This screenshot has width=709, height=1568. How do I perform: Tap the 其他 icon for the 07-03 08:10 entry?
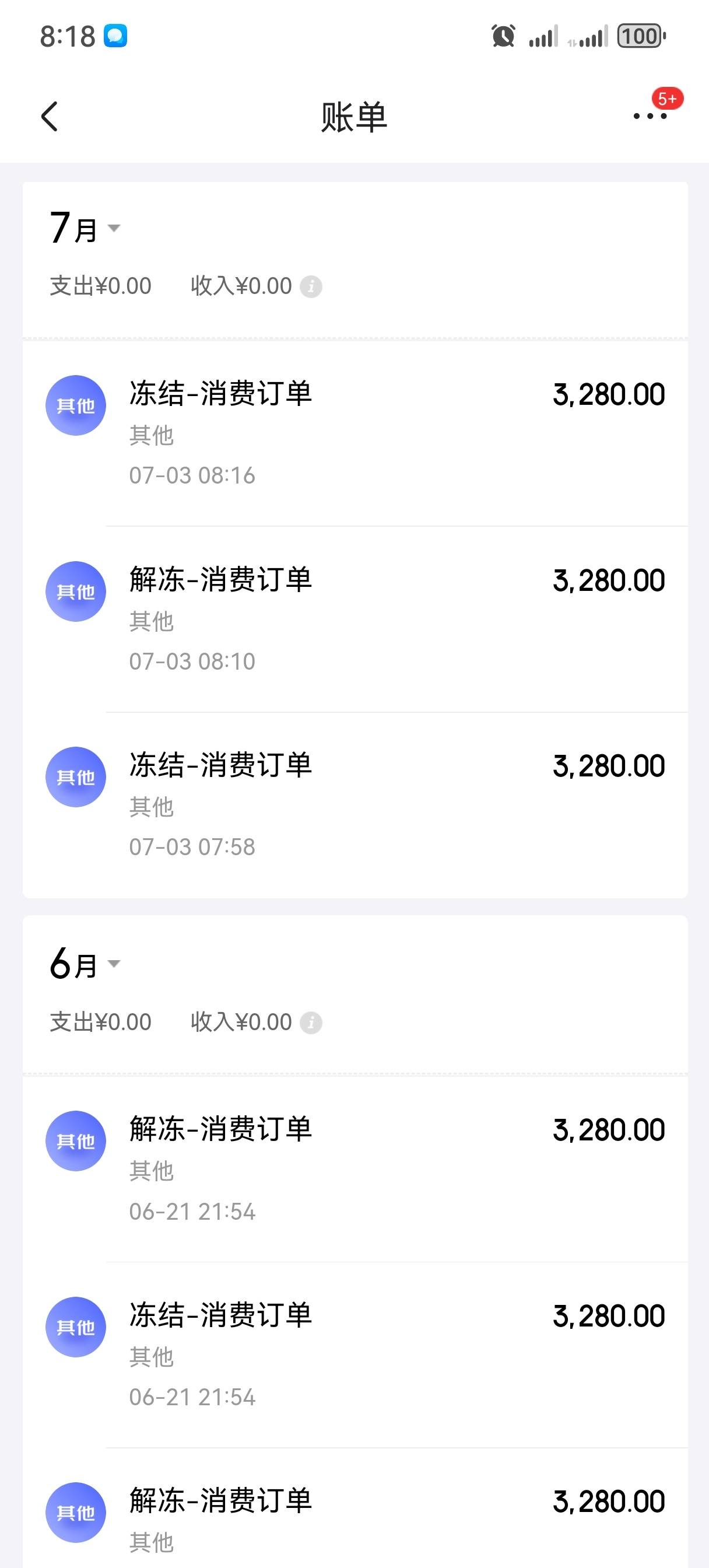(75, 591)
